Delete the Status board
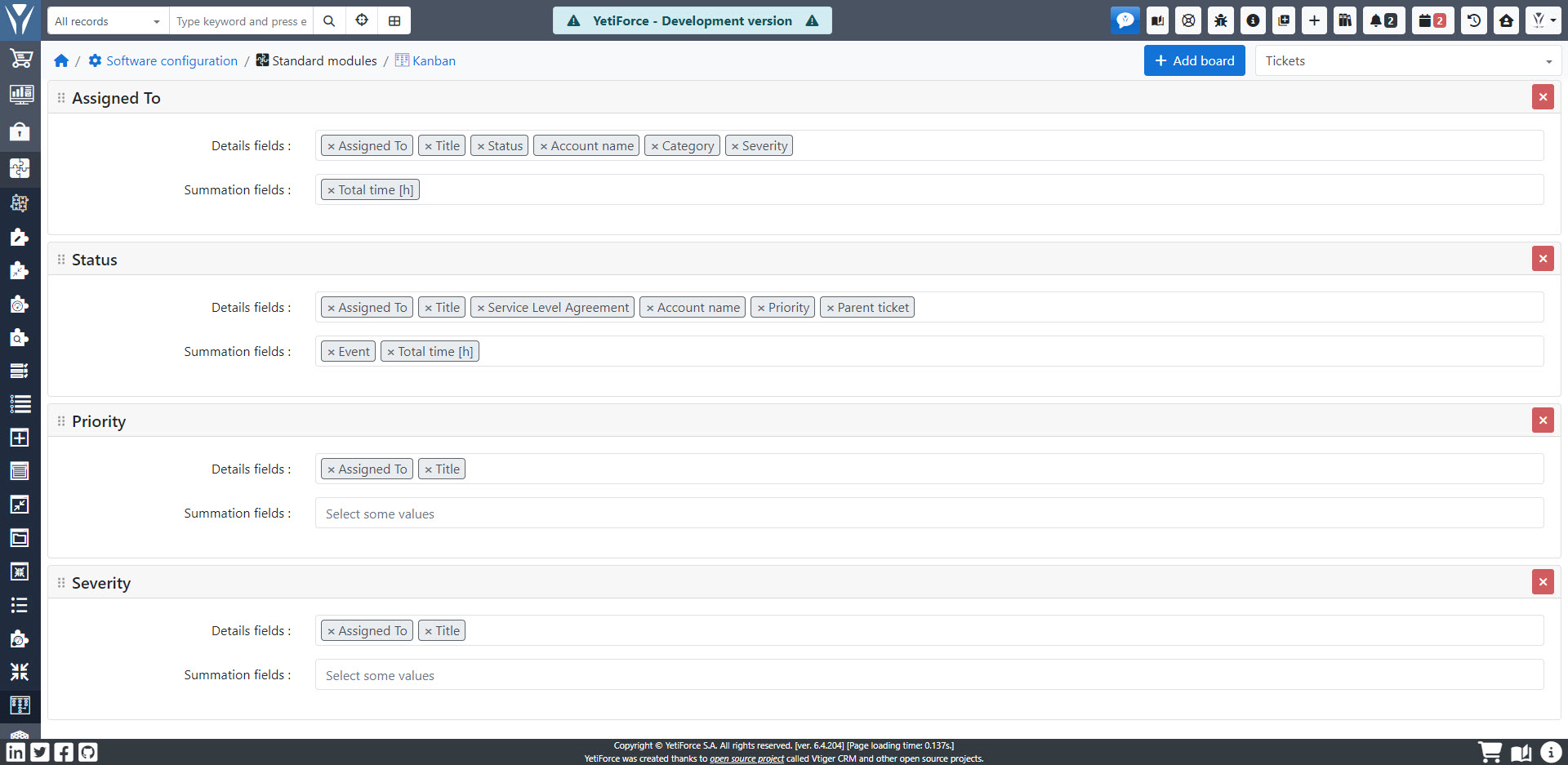The width and height of the screenshot is (1568, 765). (1543, 259)
